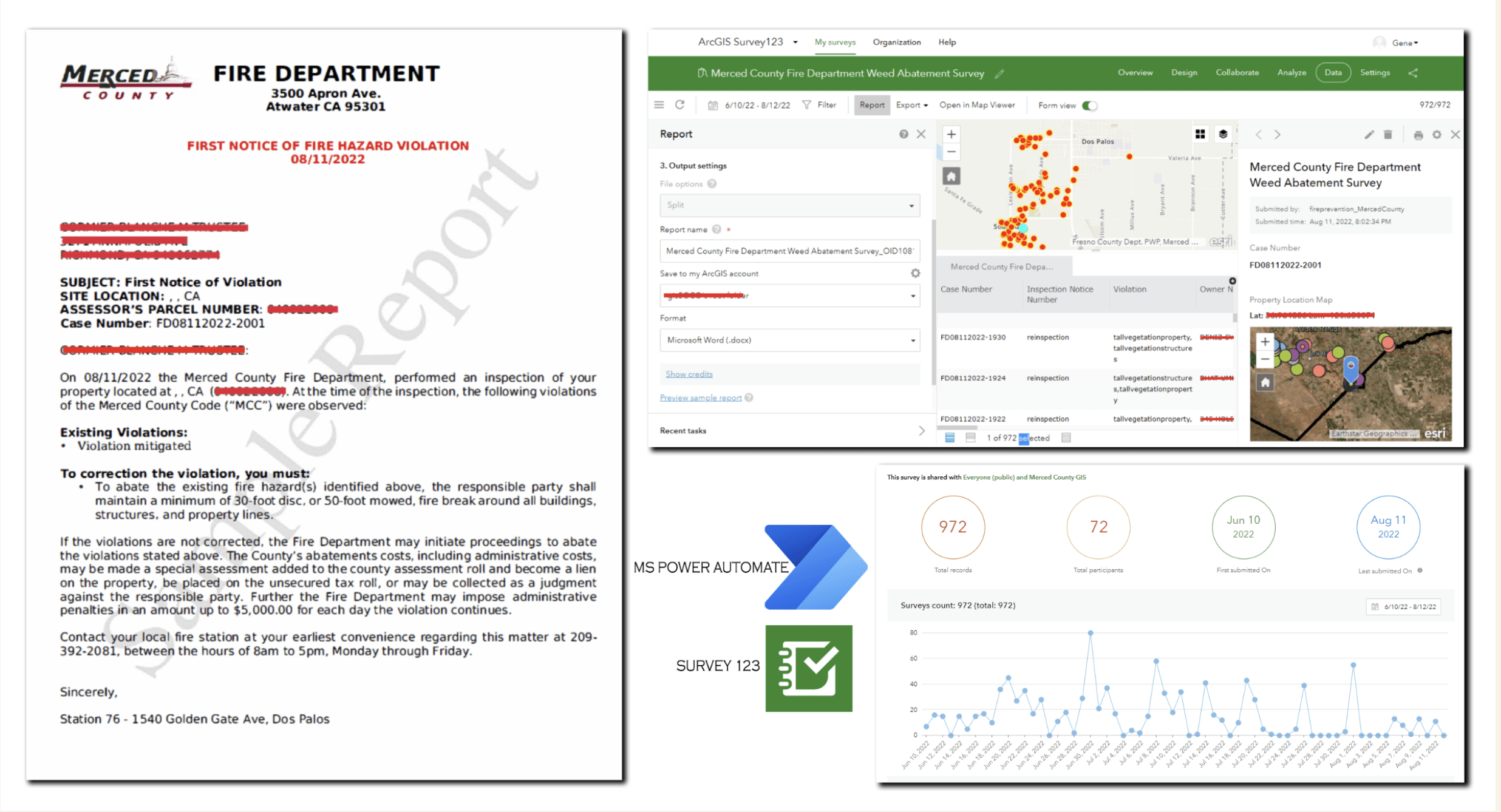Go to My surveys tab

point(835,42)
